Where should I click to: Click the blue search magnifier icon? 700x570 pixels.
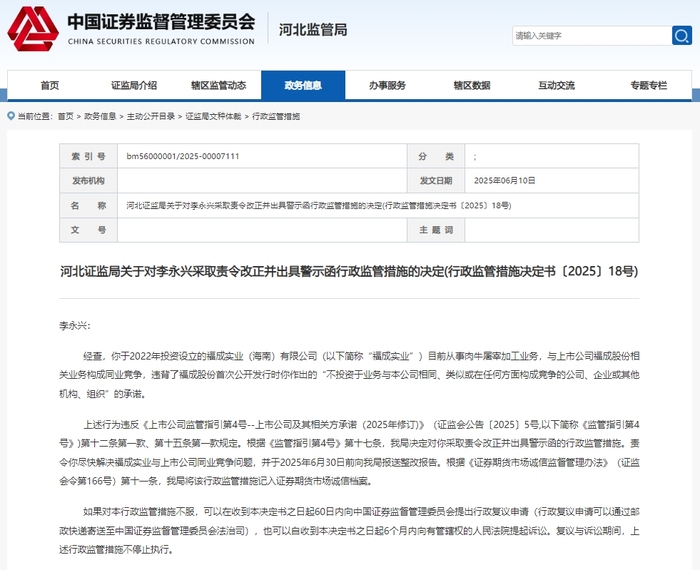[681, 35]
